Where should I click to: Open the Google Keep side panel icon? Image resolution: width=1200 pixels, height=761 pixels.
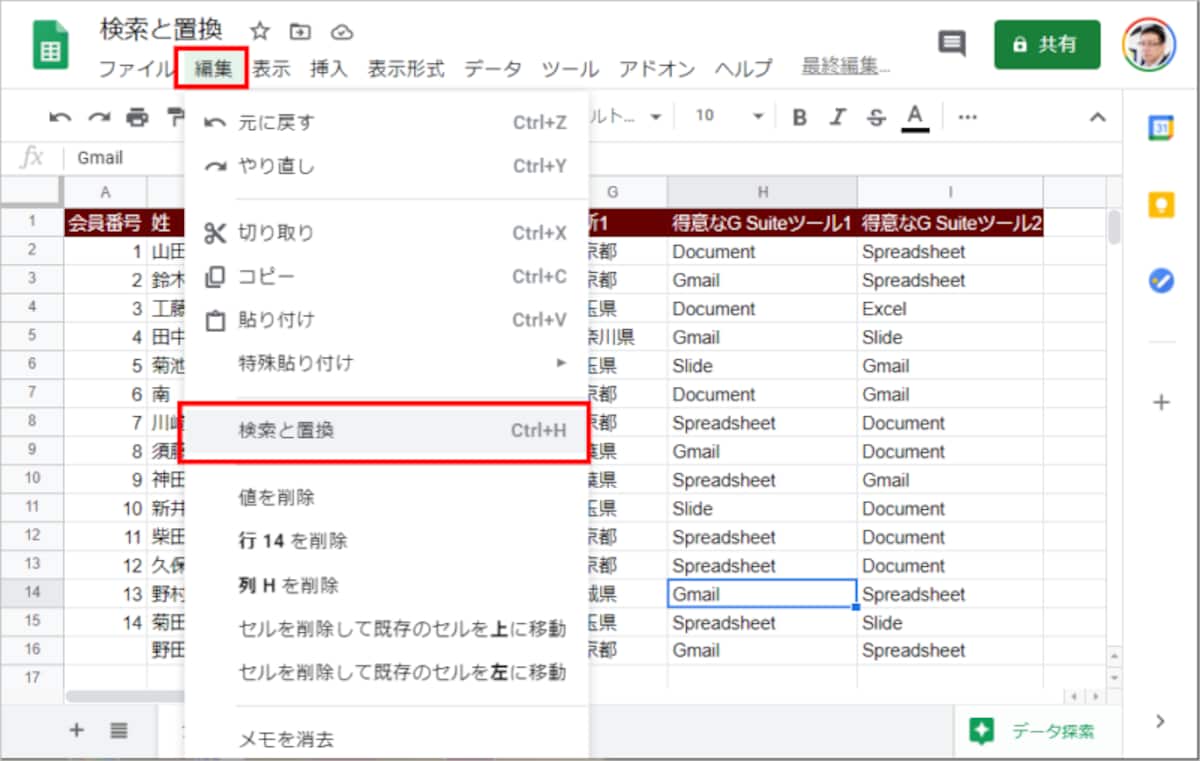pyautogui.click(x=1161, y=205)
